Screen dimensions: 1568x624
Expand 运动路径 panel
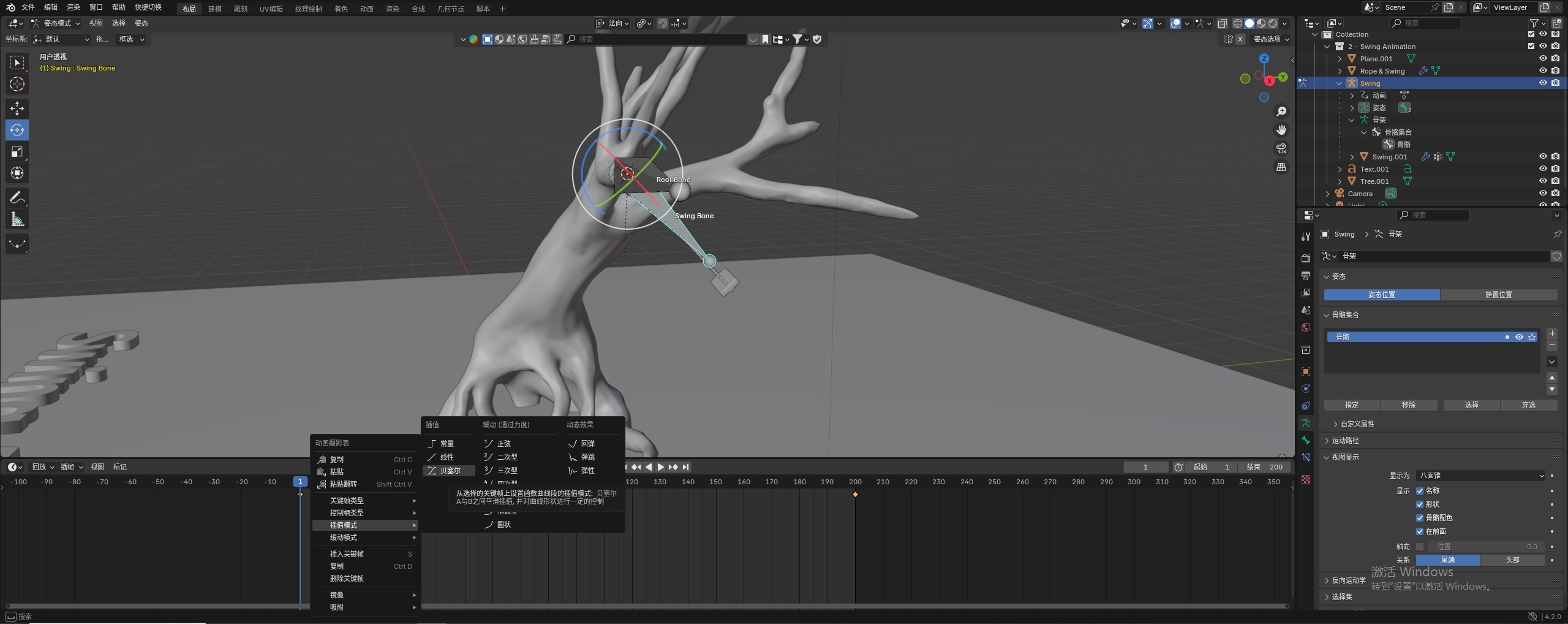click(x=1344, y=441)
